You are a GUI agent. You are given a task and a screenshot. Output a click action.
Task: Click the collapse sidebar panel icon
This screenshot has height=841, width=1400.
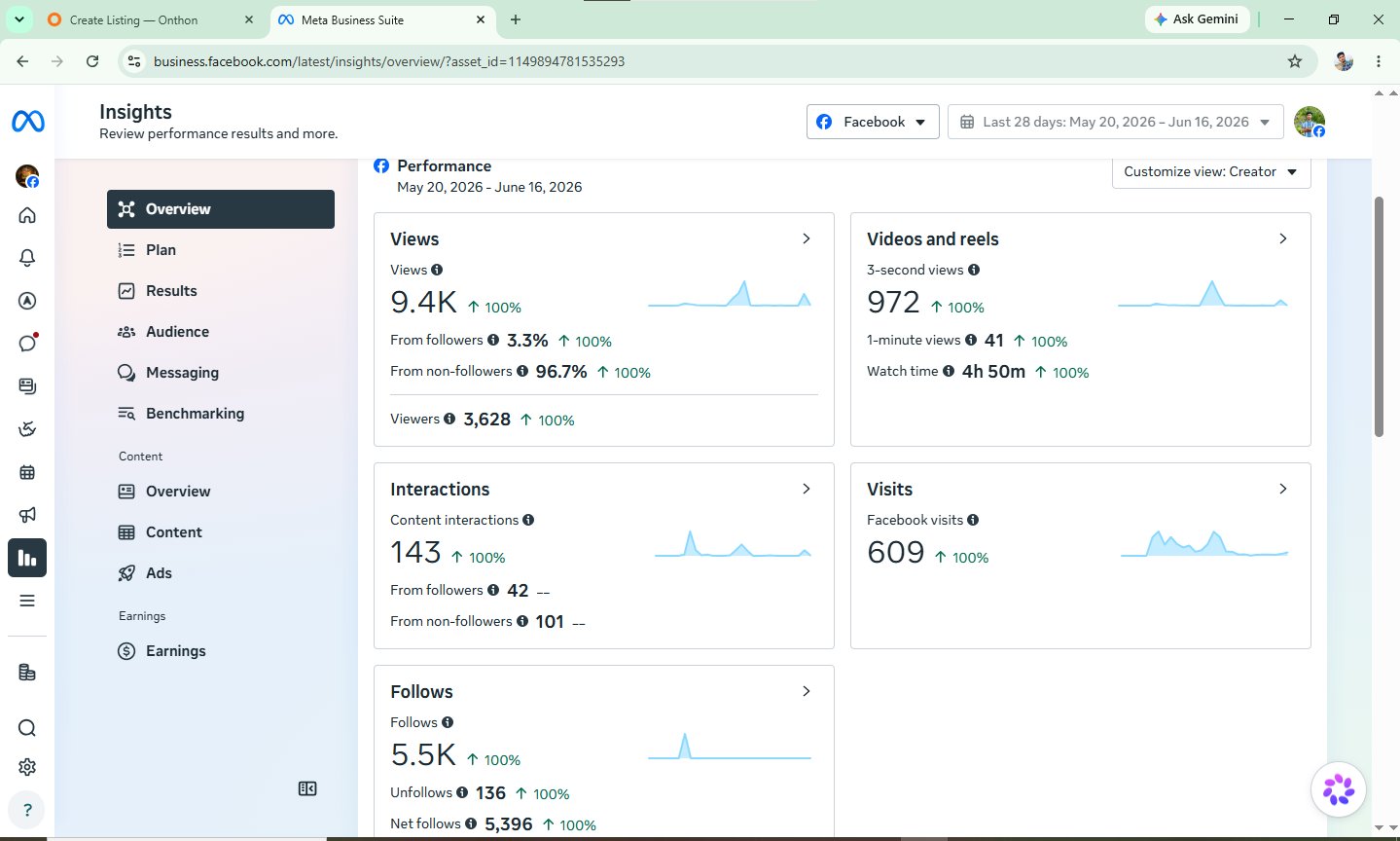[307, 788]
